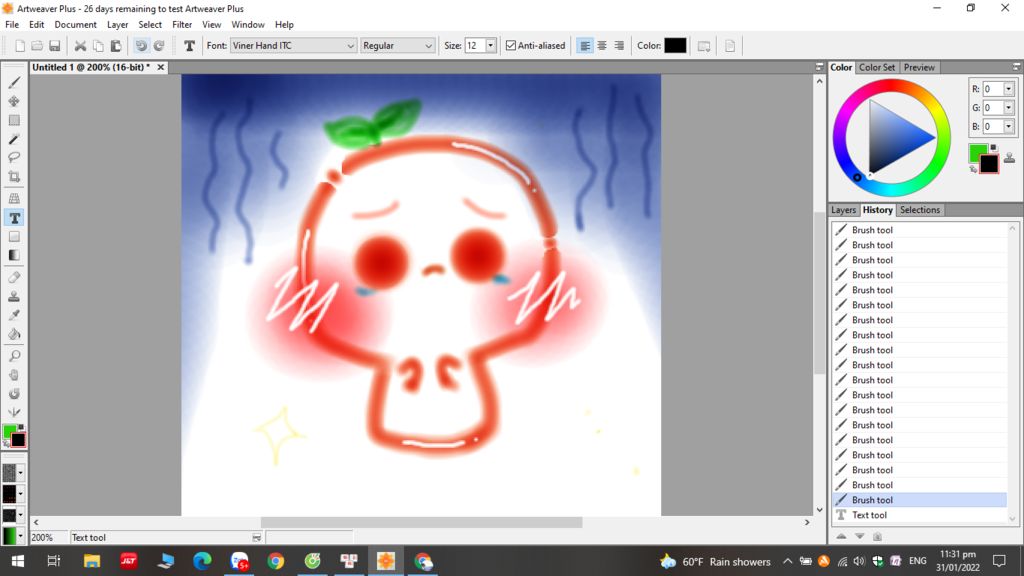This screenshot has height=576, width=1024.
Task: Select the Magic Wand tool
Action: click(14, 139)
